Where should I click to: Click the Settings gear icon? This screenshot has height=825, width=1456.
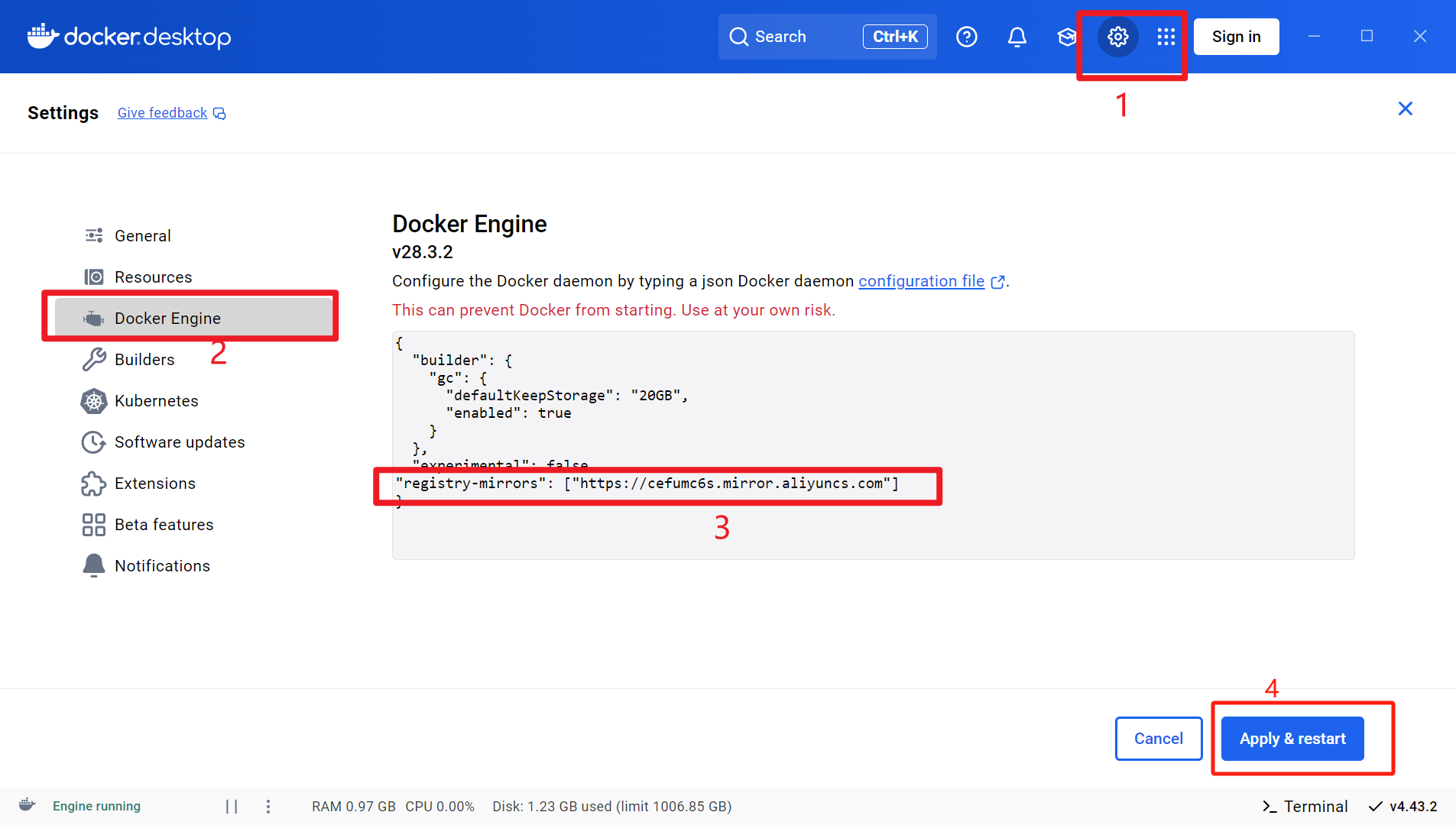coord(1118,37)
